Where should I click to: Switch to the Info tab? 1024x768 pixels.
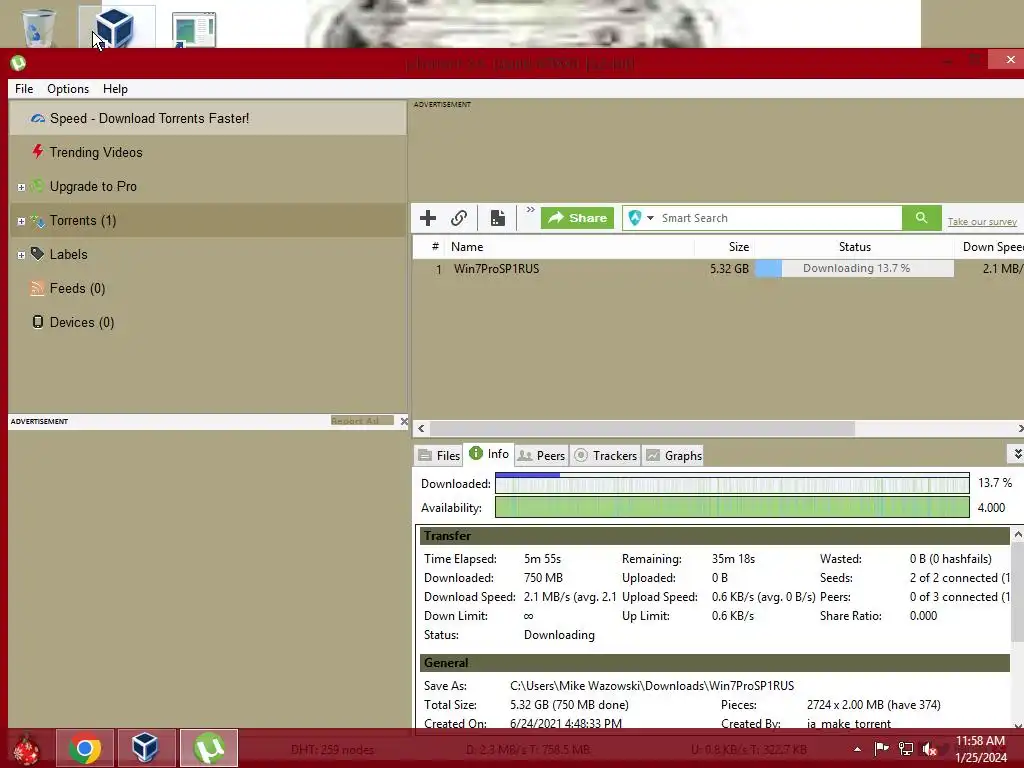pos(489,454)
